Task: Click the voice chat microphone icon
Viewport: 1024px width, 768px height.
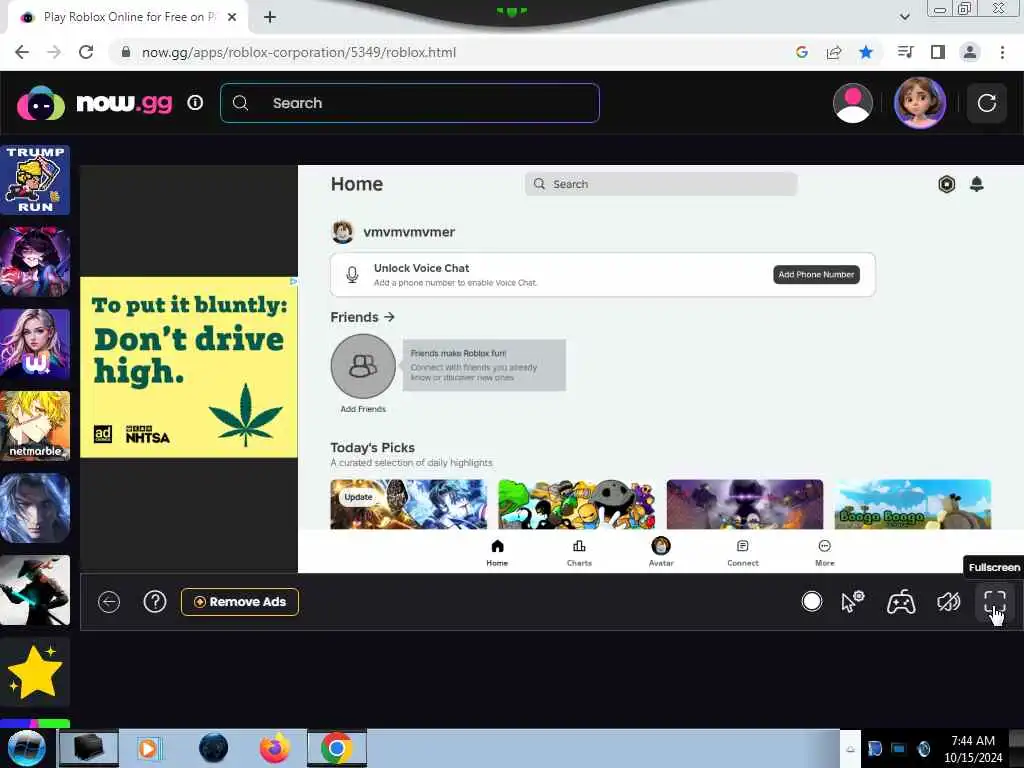Action: tap(352, 274)
